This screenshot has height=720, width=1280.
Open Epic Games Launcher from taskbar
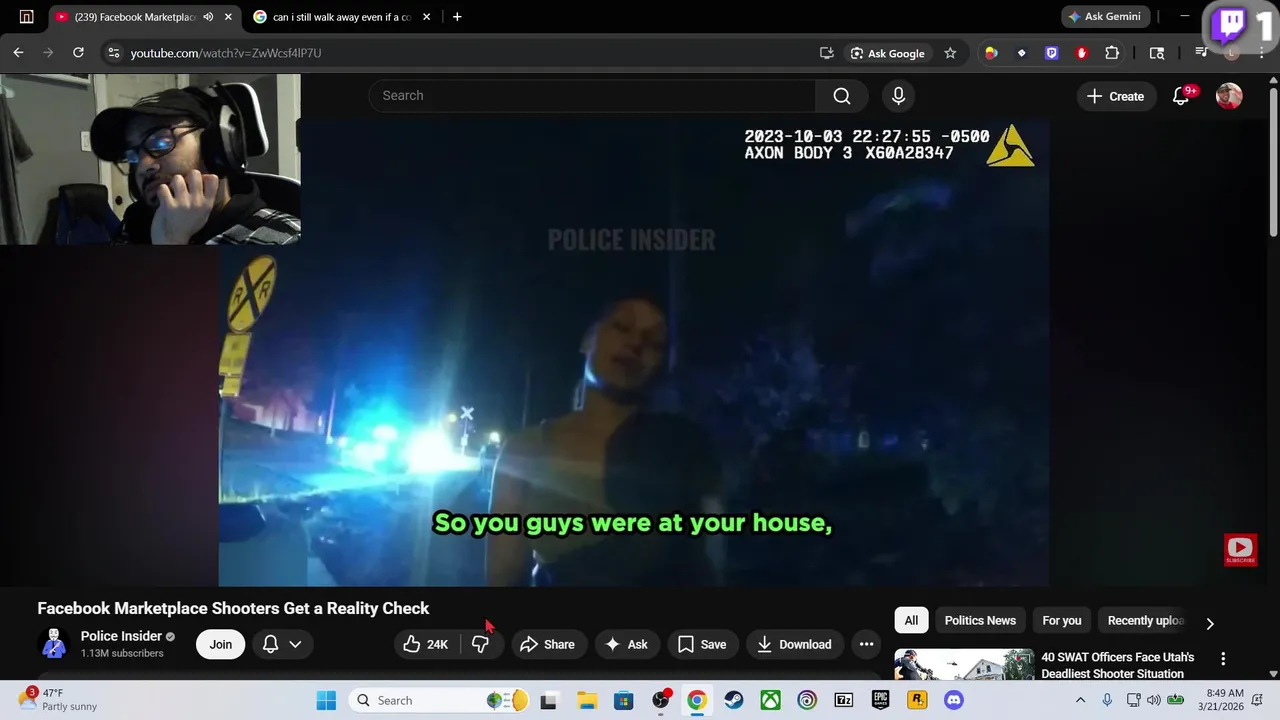(x=880, y=700)
